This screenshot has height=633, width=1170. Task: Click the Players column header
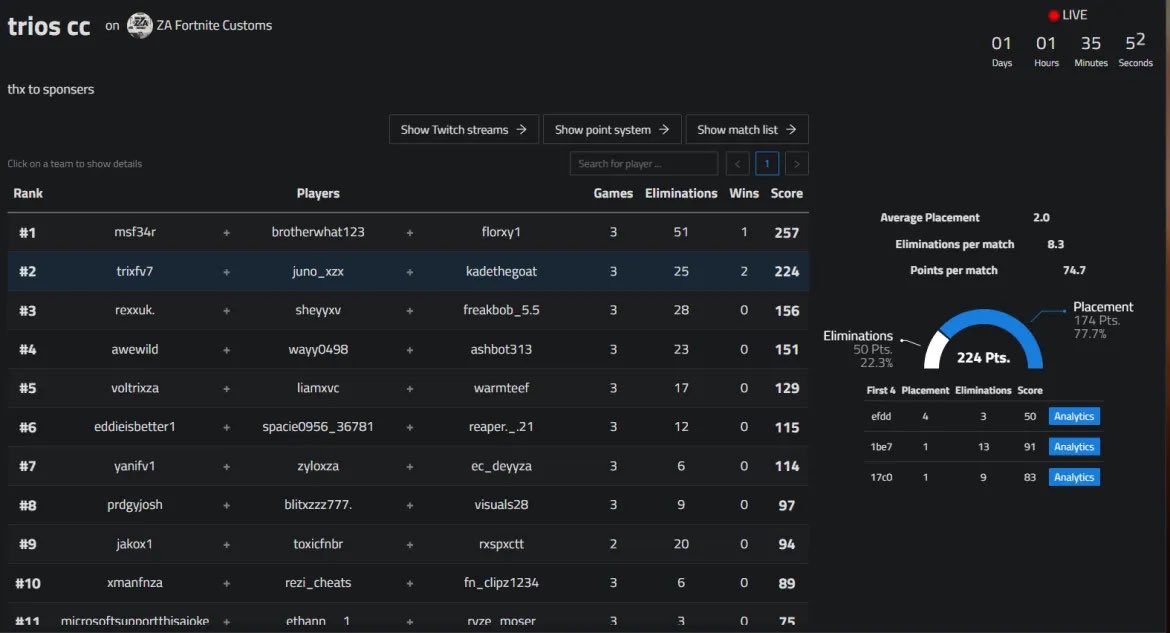pyautogui.click(x=318, y=193)
